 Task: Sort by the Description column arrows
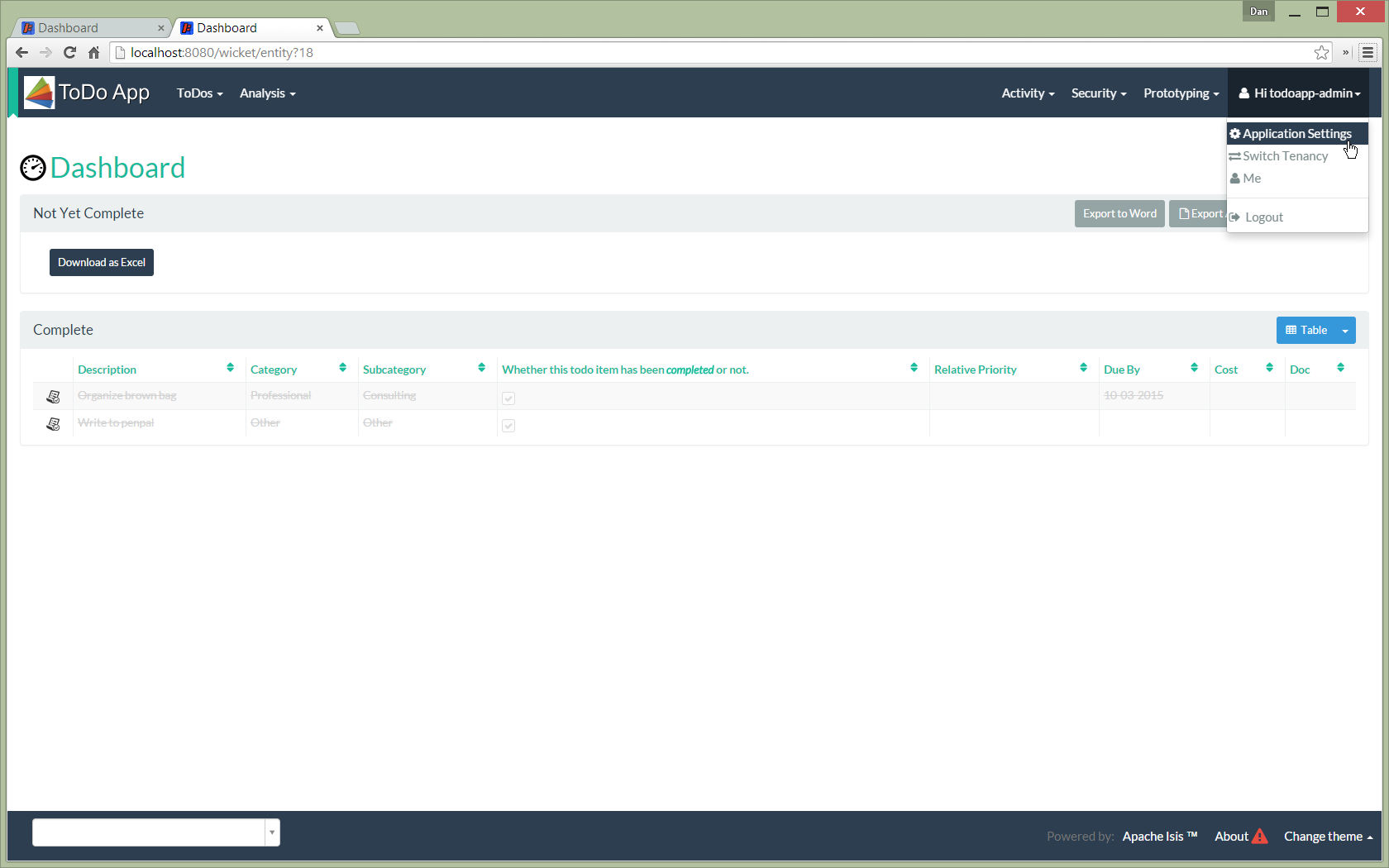click(230, 368)
